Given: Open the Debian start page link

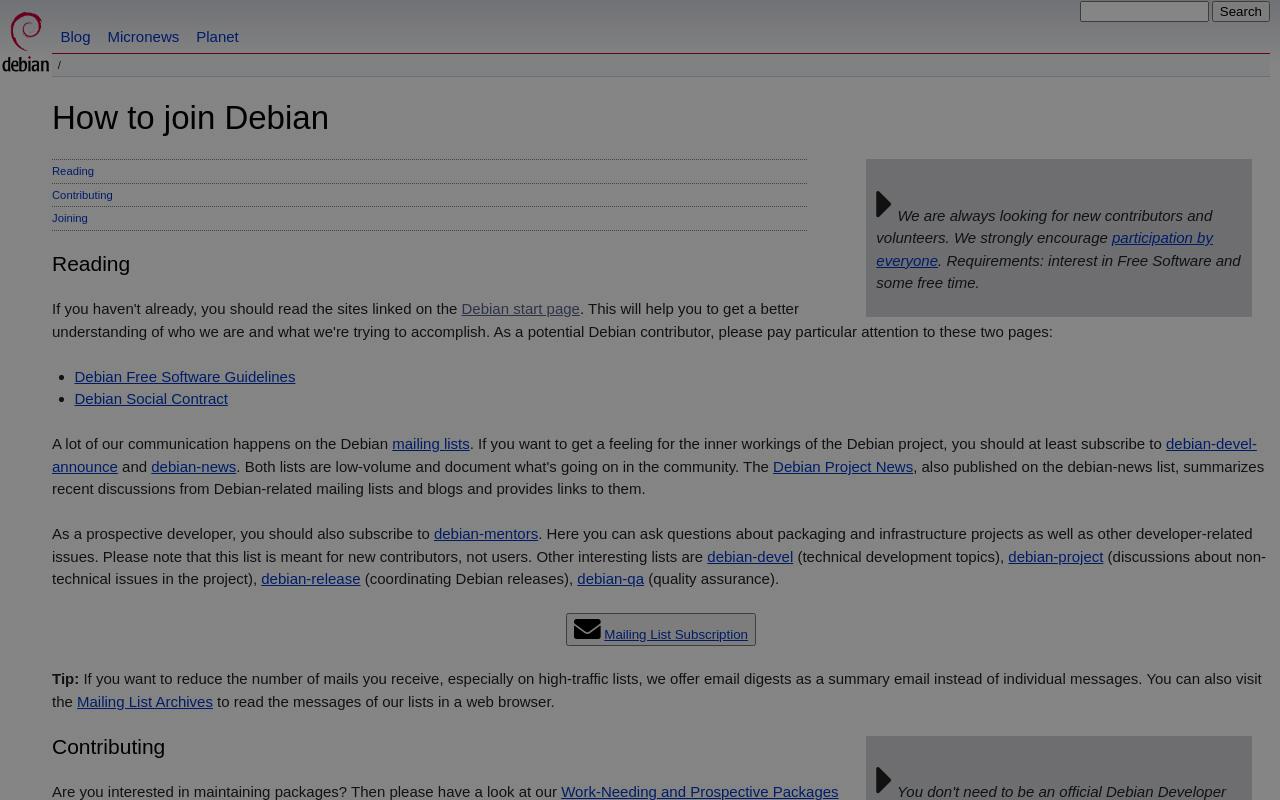Looking at the screenshot, I should click(520, 309).
